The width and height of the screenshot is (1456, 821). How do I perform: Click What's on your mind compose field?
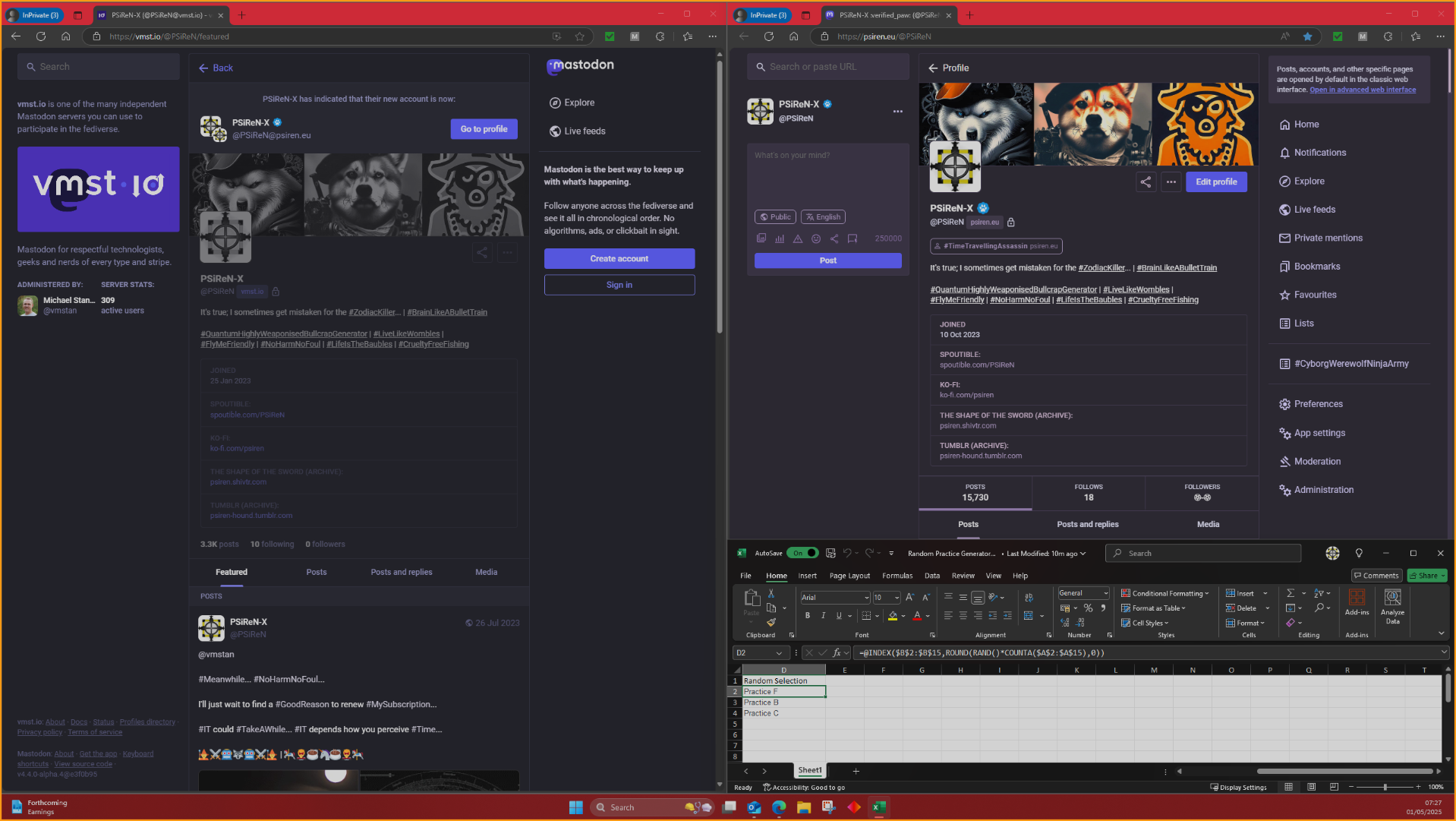827,176
